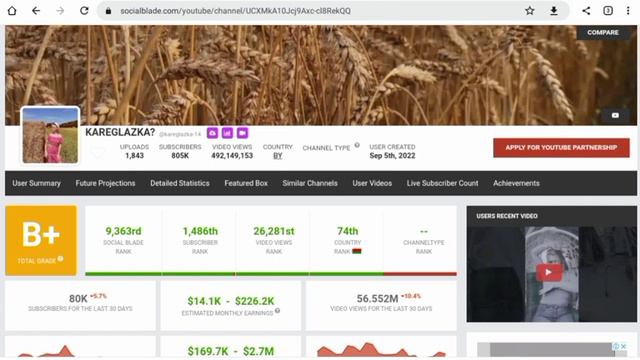Viewport: 640px width, 360px height.
Task: Open the browser tab switcher
Action: click(608, 11)
